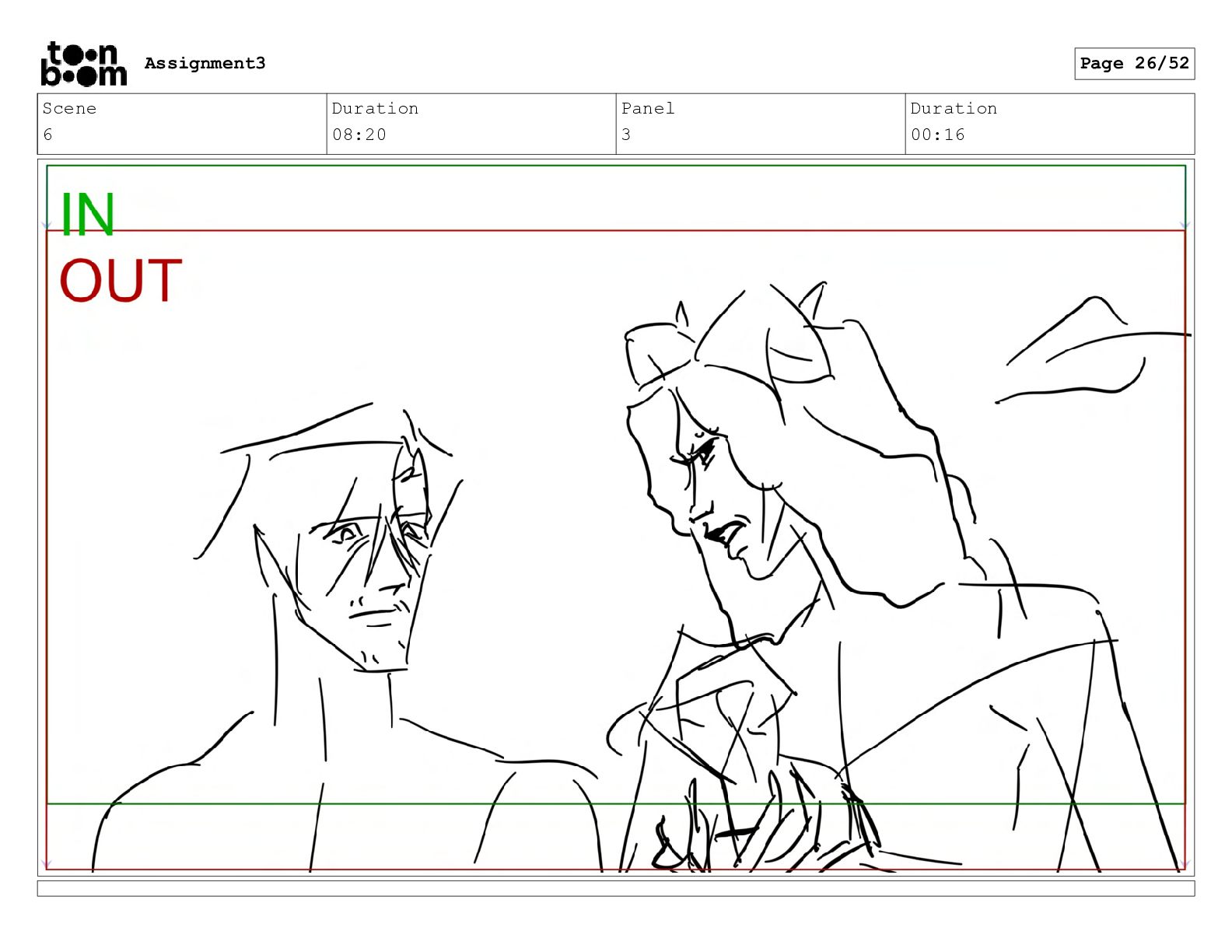This screenshot has width=1232, height=952.
Task: Select the 'Assignment3' project title text
Action: click(205, 63)
